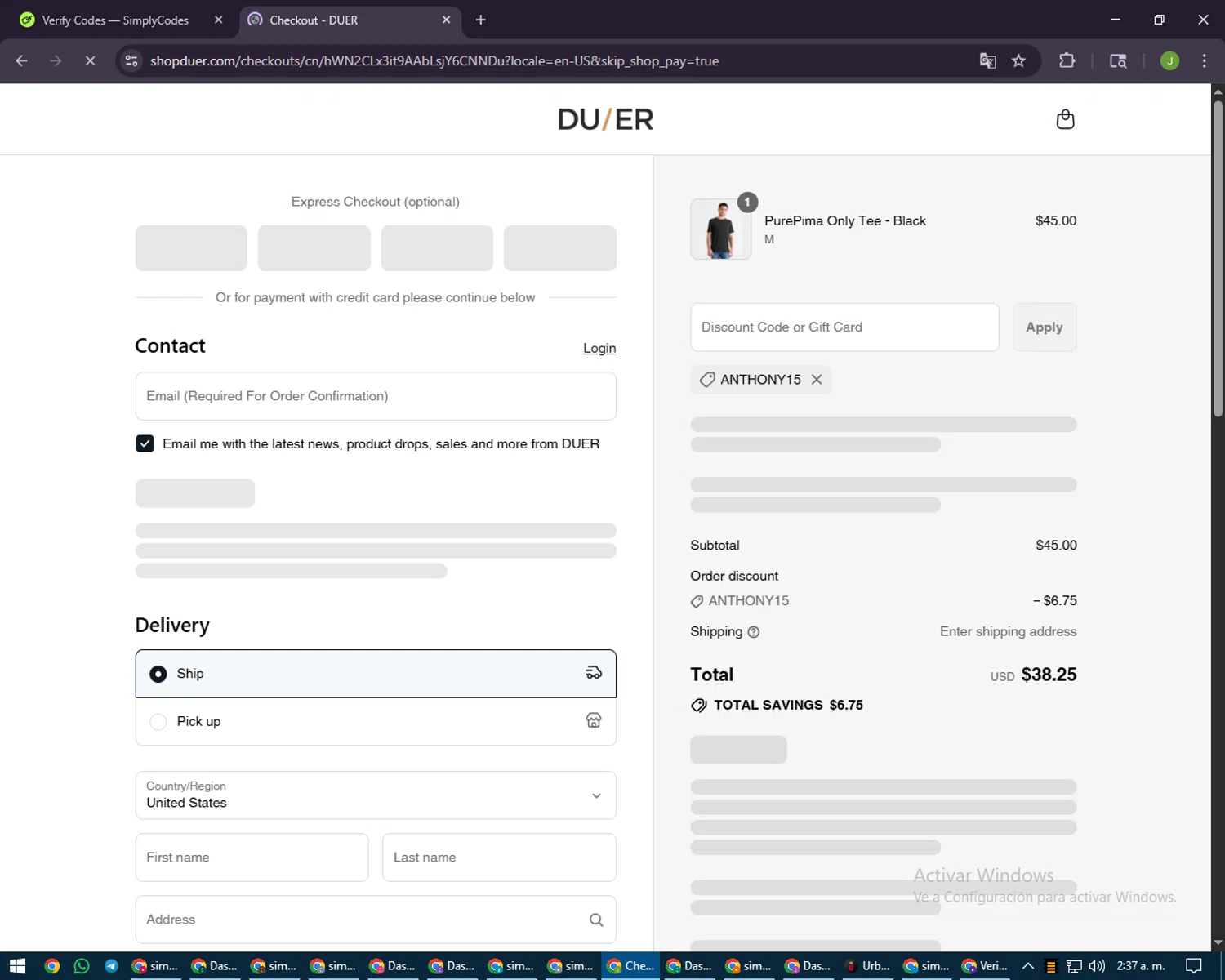Viewport: 1225px width, 980px height.
Task: Click the $38.25 total amount
Action: [1049, 675]
